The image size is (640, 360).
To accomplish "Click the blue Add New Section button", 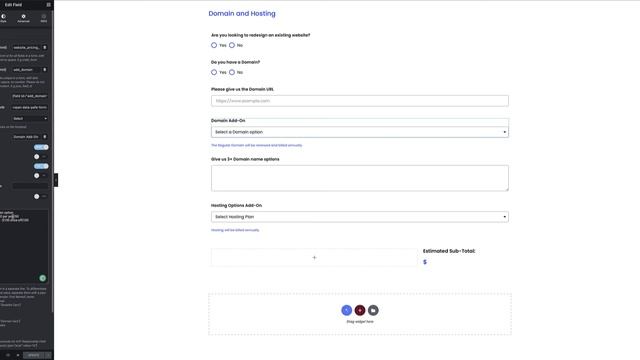I will (x=347, y=310).
